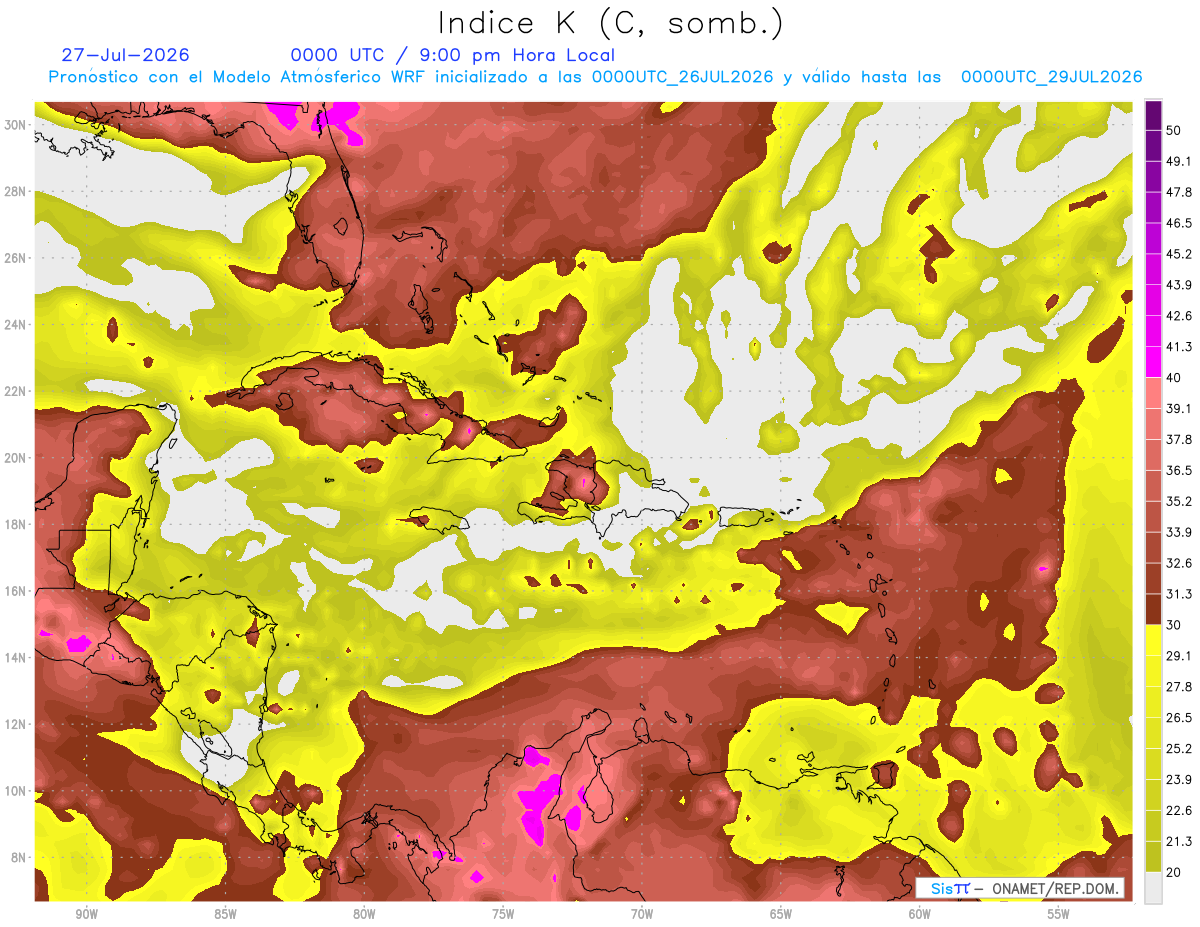
Task: Click the longitude label "85W"
Action: (225, 915)
